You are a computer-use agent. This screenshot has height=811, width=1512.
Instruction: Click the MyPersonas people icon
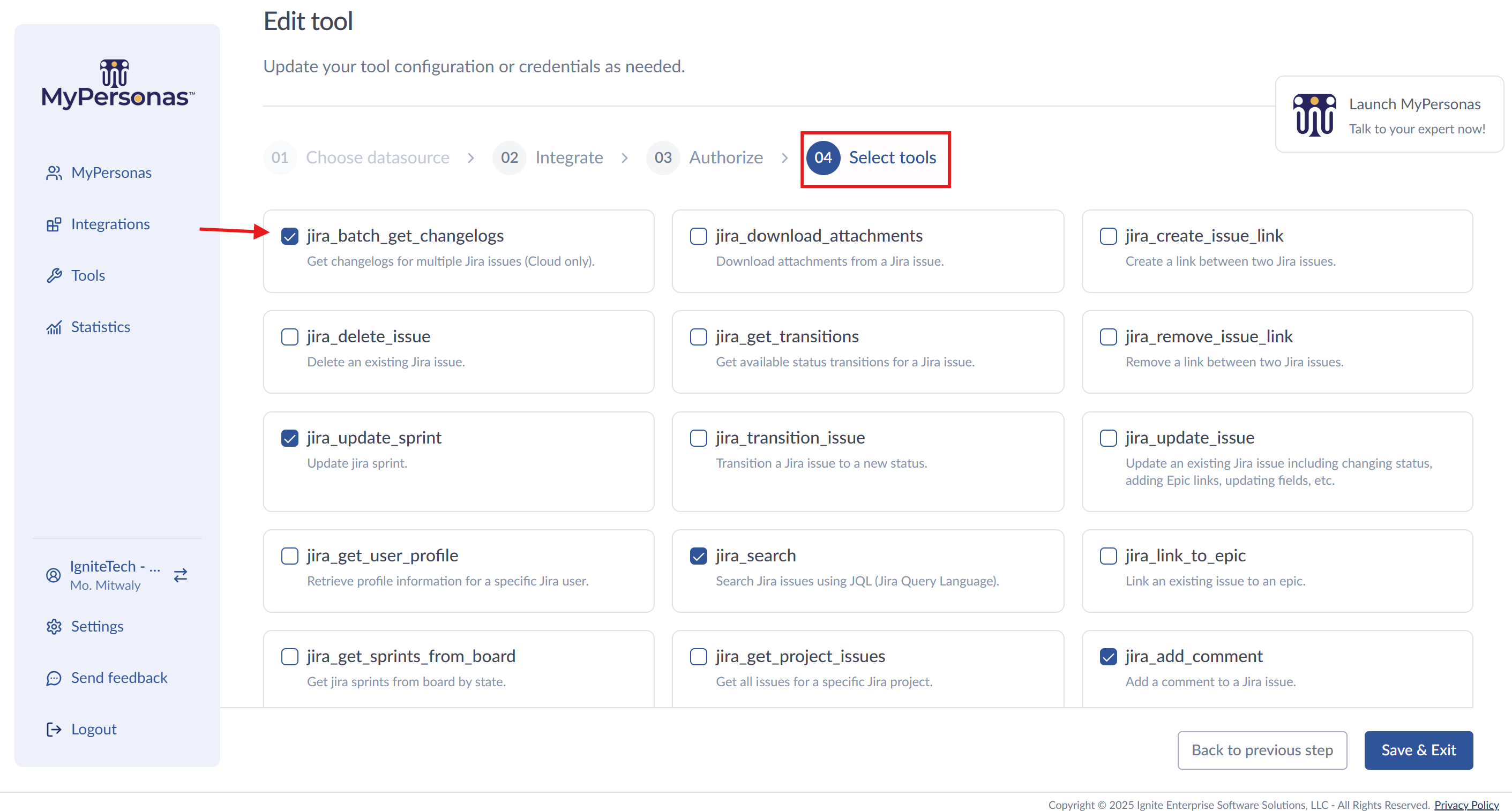(54, 172)
